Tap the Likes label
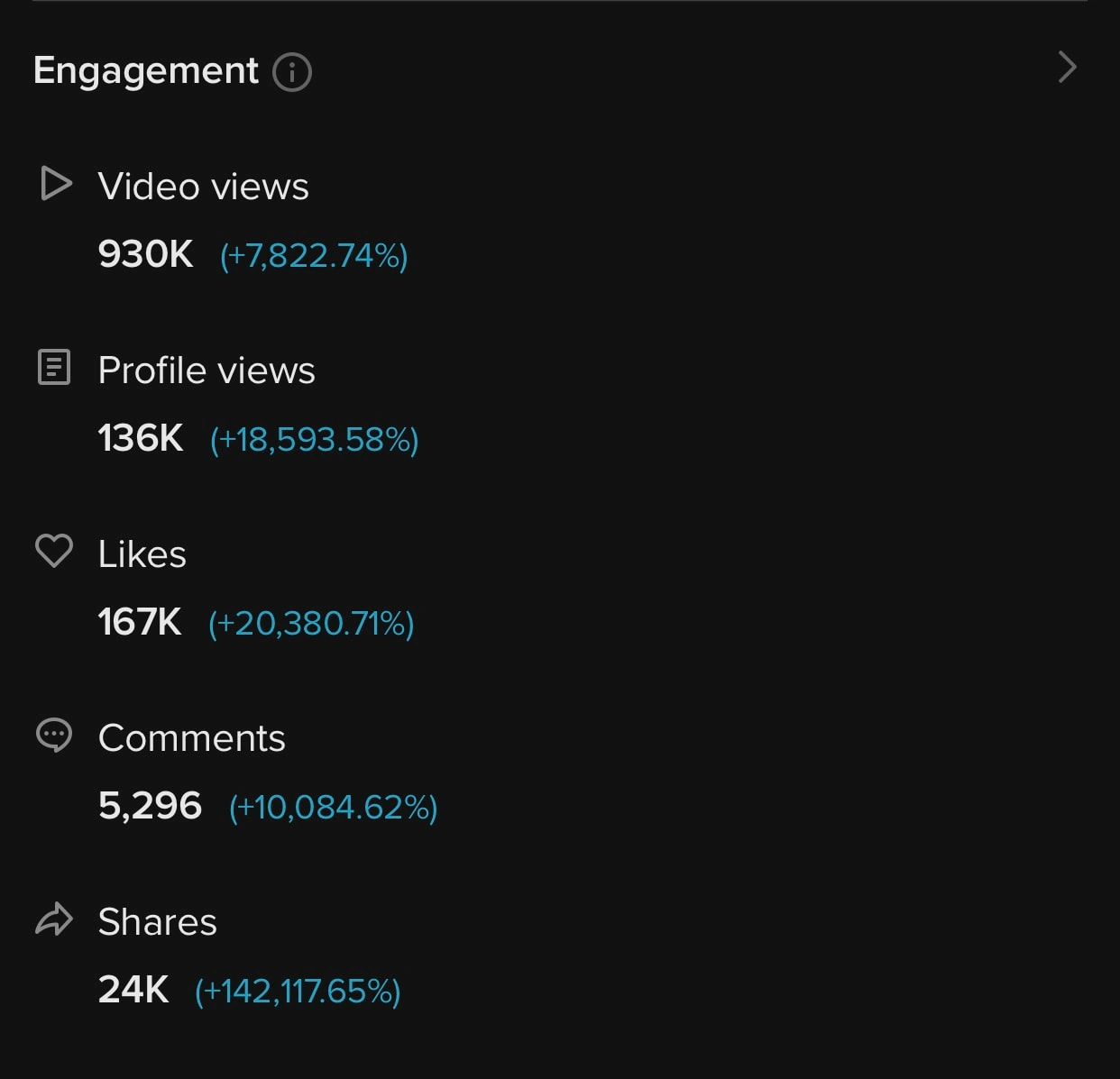This screenshot has width=1120, height=1079. tap(142, 554)
